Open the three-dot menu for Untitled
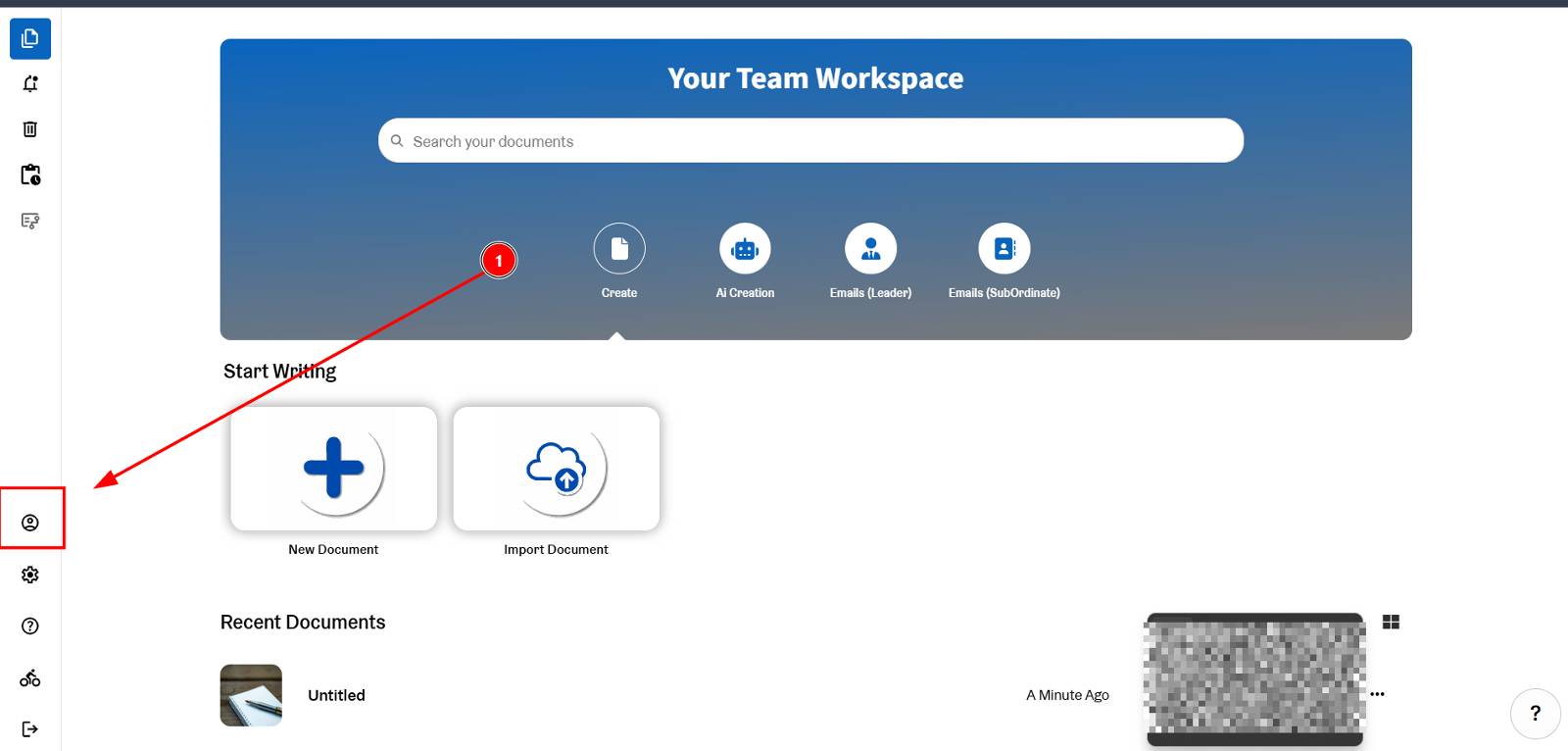The height and width of the screenshot is (751, 1568). pyautogui.click(x=1377, y=694)
